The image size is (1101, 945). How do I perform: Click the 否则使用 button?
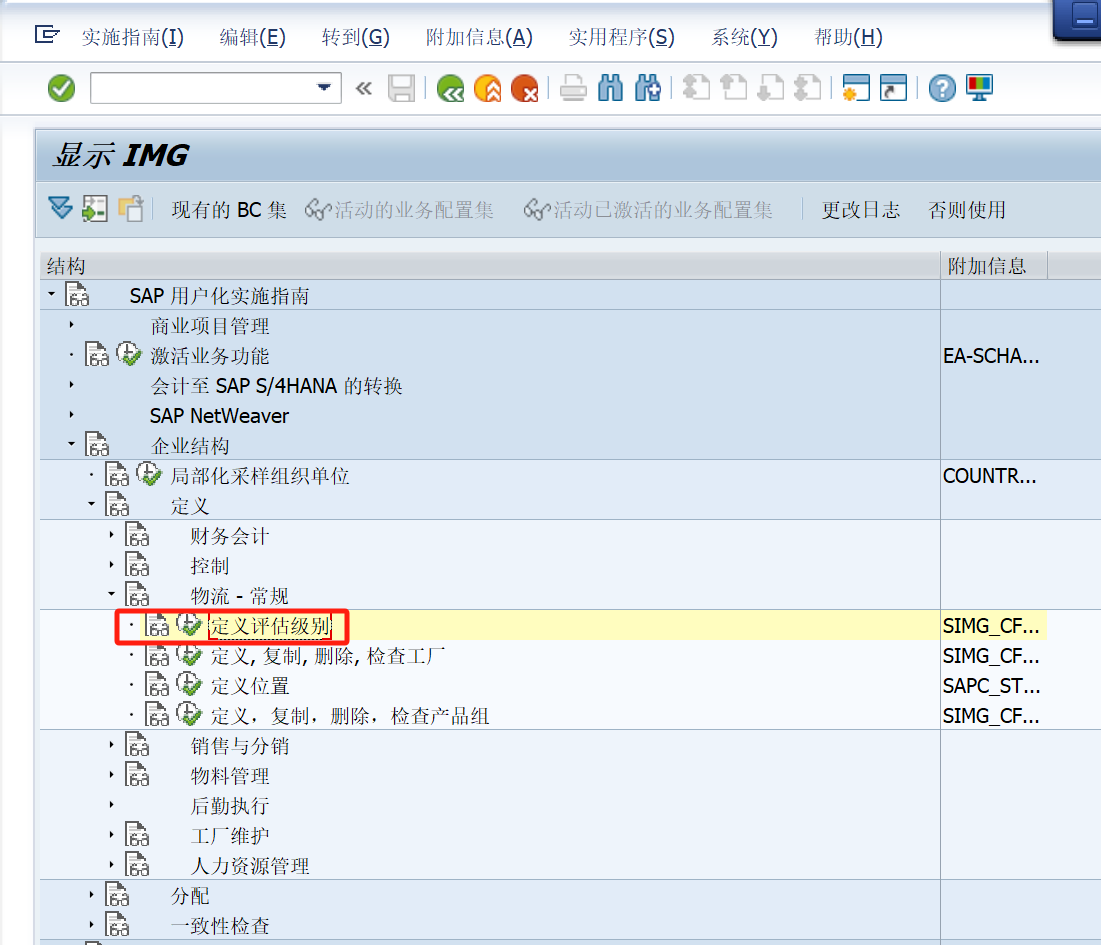click(x=967, y=210)
